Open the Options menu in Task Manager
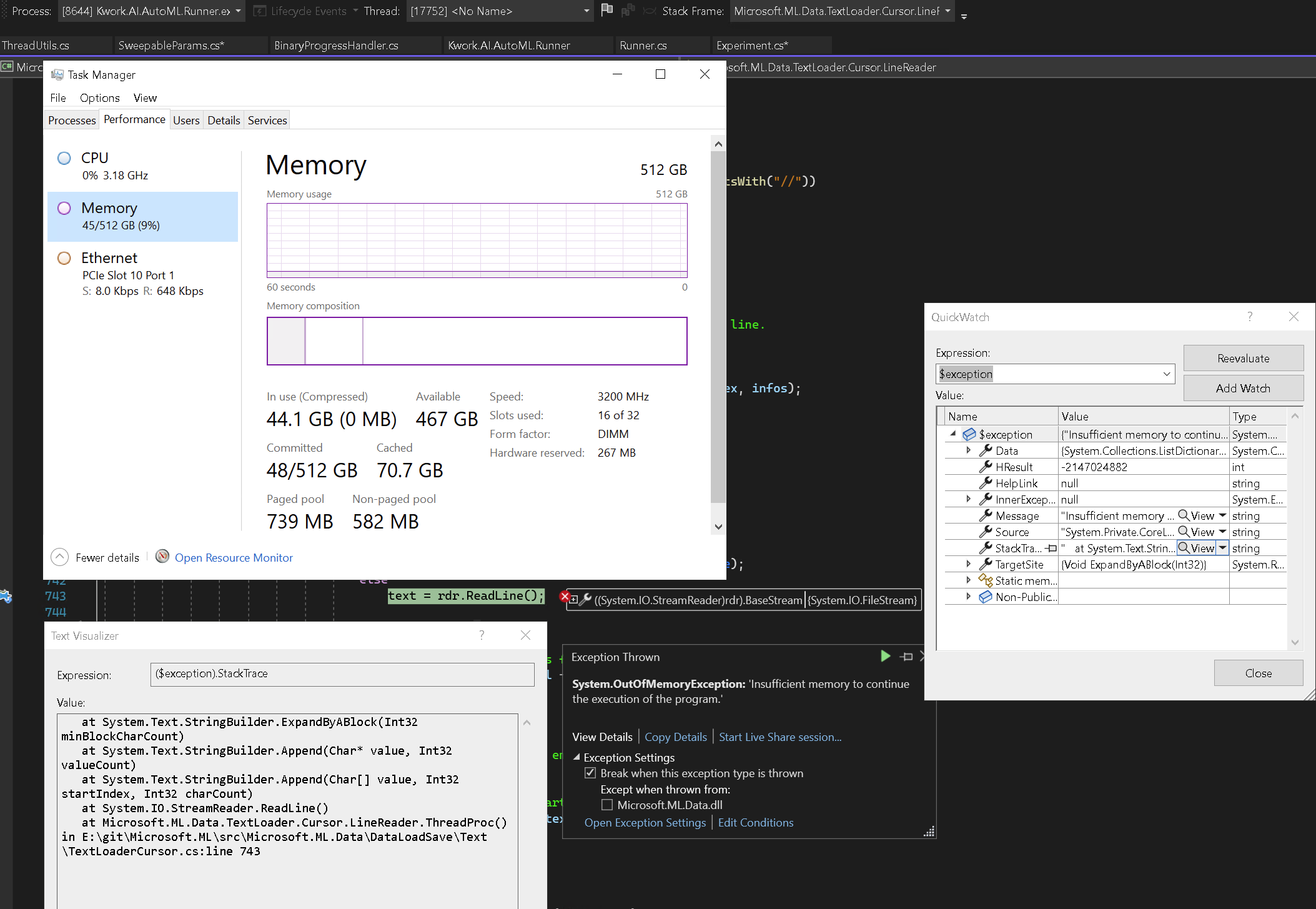 99,97
